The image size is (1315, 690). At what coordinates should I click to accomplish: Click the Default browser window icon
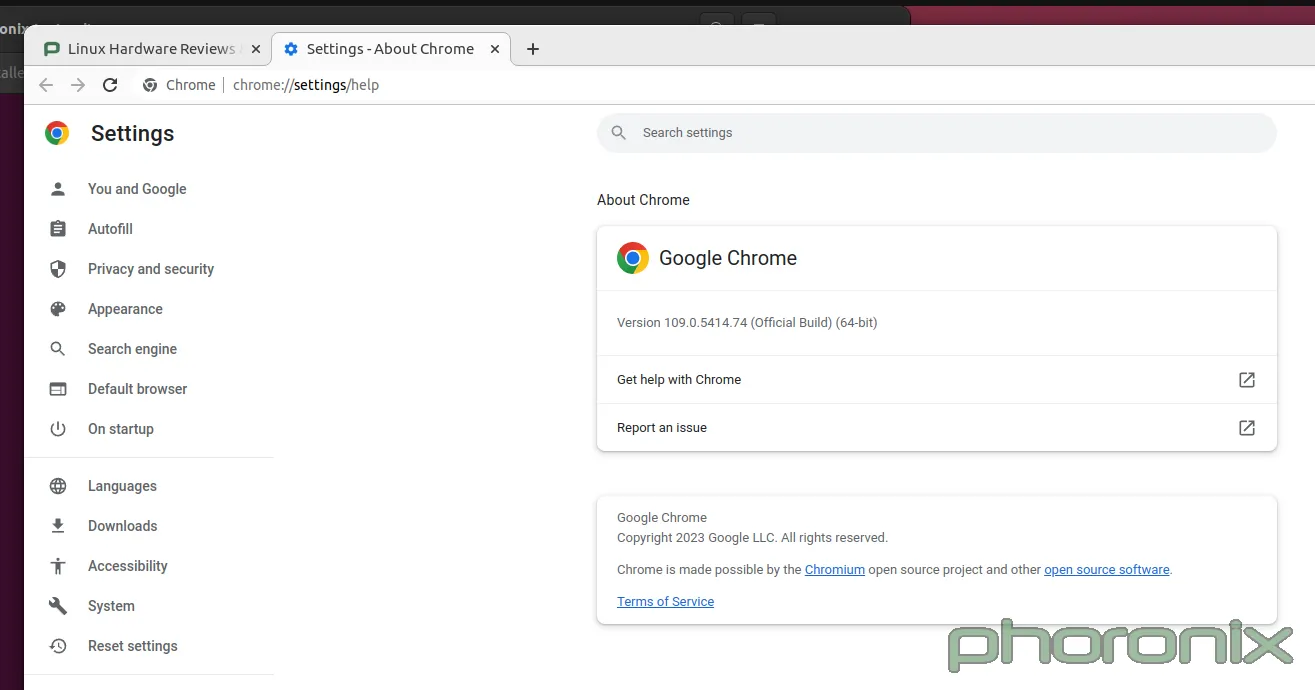pyautogui.click(x=58, y=389)
